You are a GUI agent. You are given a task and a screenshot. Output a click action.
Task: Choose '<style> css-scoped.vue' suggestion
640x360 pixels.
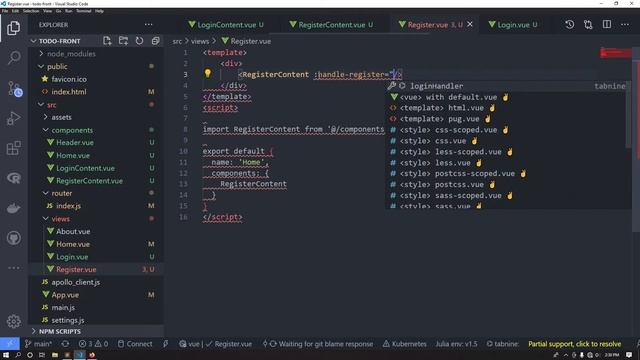506,130
